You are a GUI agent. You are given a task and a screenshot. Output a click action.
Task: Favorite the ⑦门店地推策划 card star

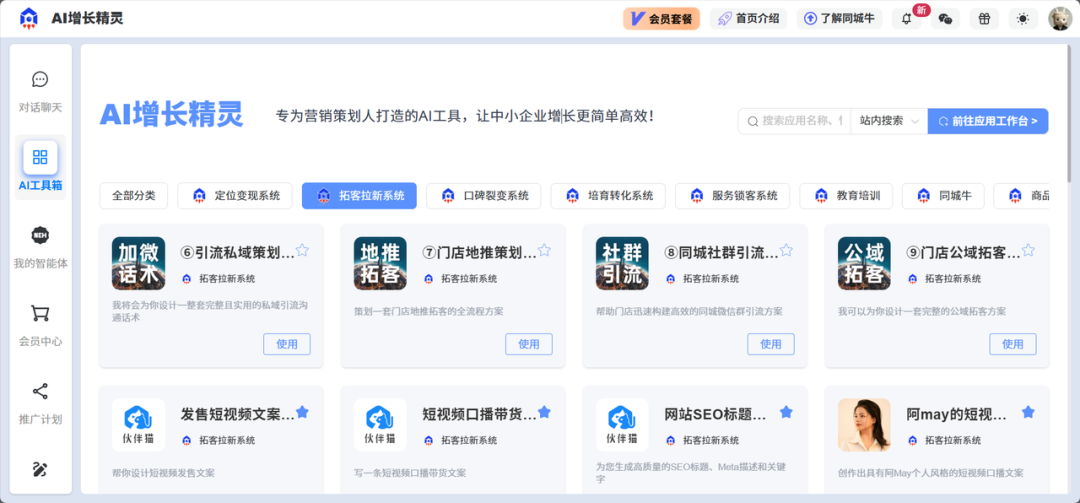544,250
